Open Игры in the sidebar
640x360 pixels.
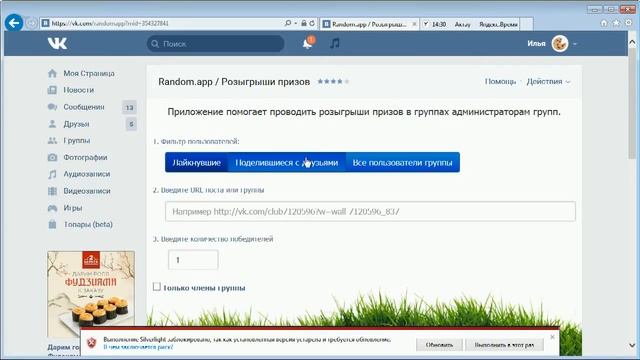[x=73, y=208]
